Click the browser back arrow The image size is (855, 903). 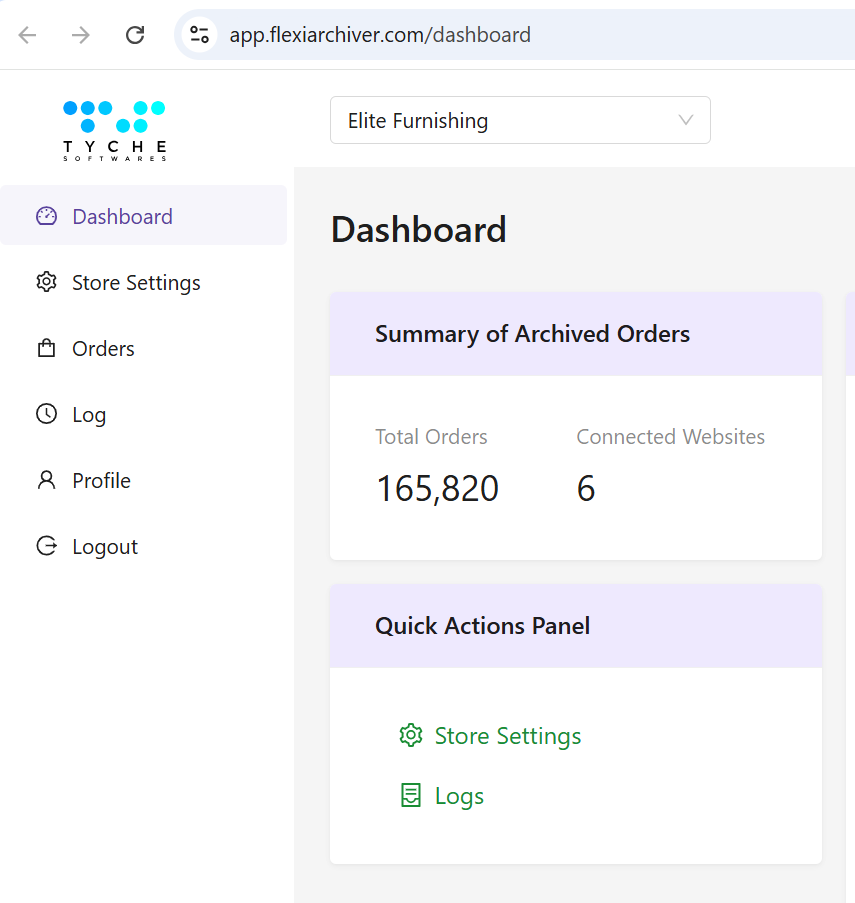(x=27, y=34)
